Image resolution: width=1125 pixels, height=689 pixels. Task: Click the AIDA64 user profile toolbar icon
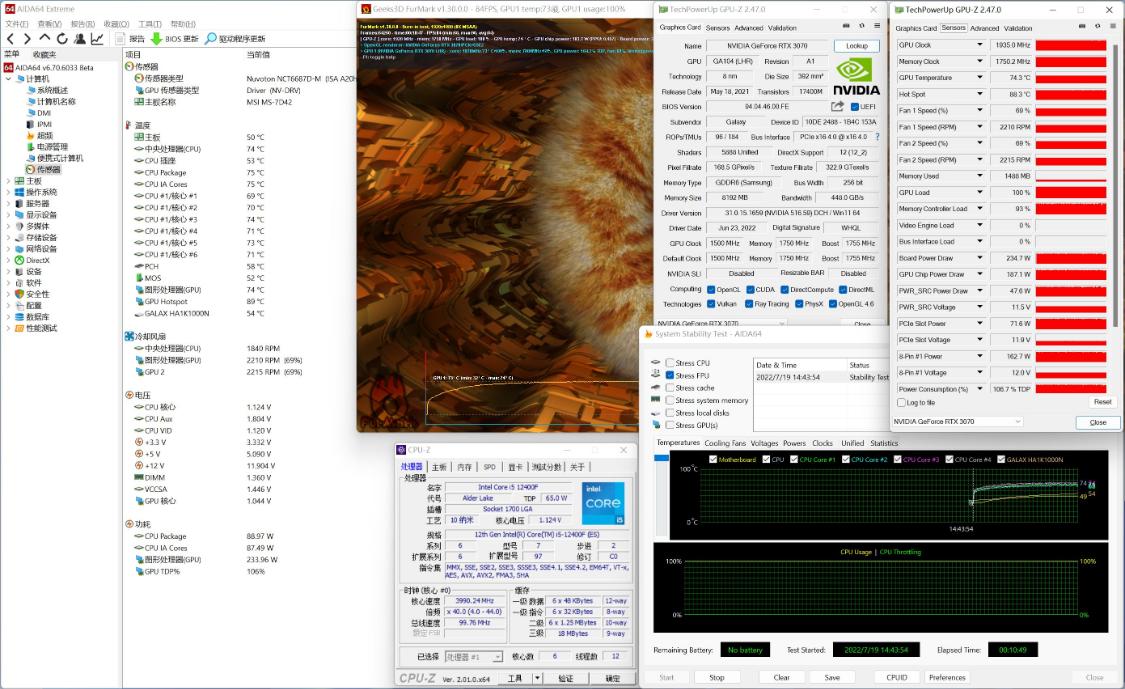79,39
